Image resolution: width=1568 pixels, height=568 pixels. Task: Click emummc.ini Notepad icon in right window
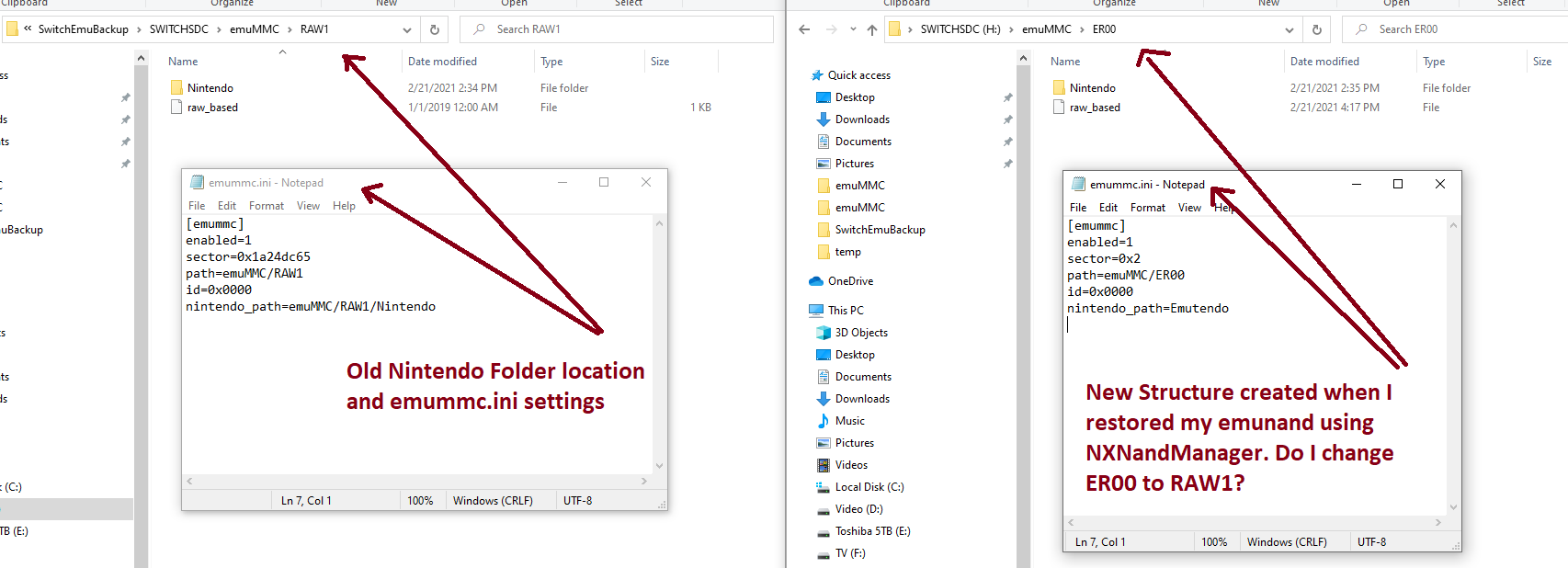pos(1078,184)
